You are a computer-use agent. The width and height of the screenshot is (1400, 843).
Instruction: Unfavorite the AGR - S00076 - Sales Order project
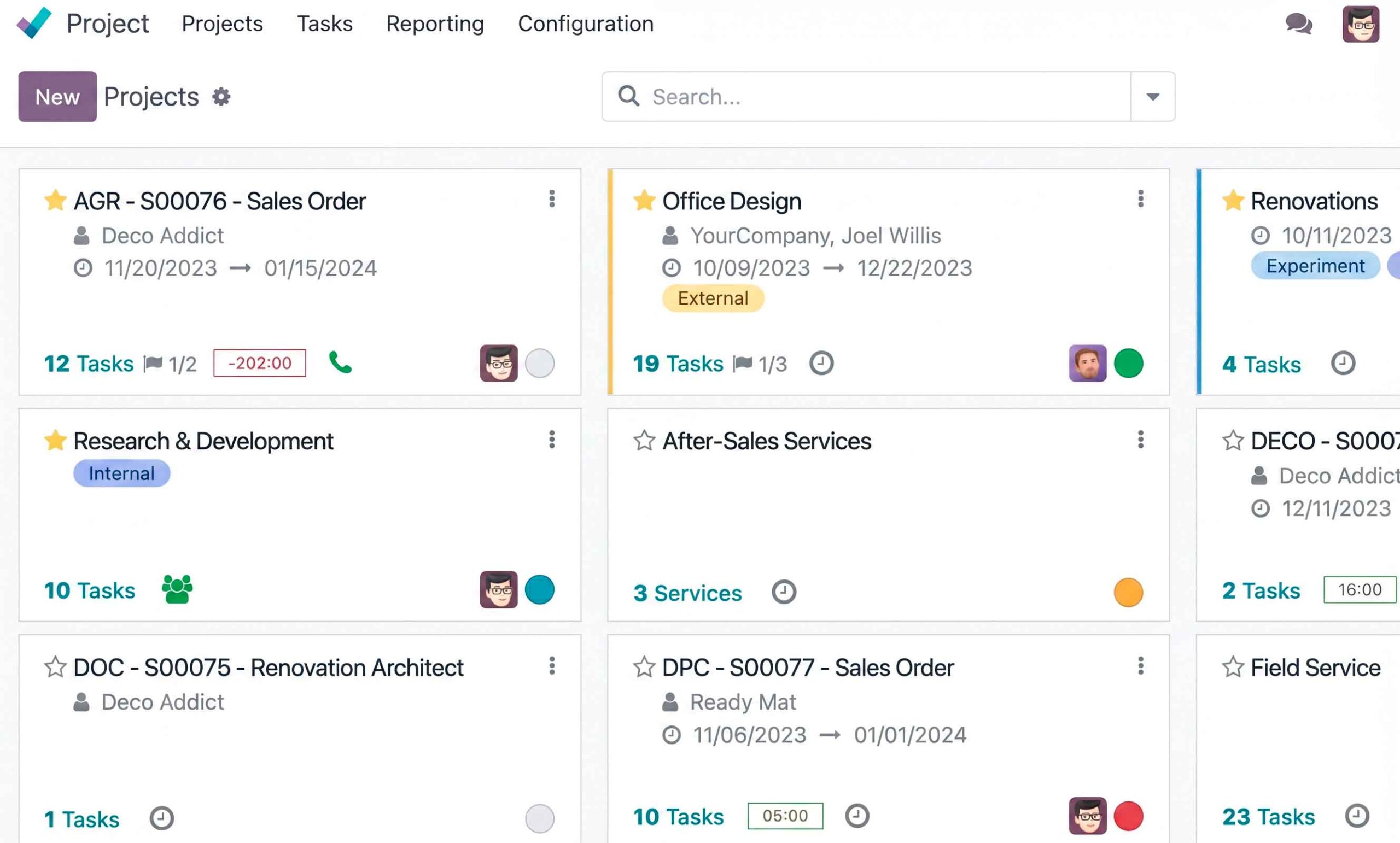point(56,201)
